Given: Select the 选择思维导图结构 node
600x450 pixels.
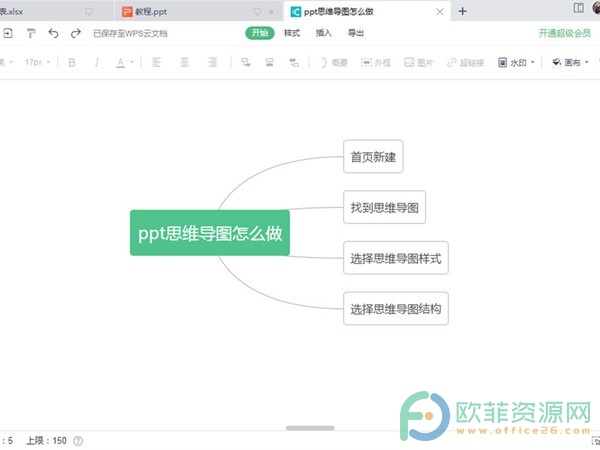Looking at the screenshot, I should click(x=396, y=308).
